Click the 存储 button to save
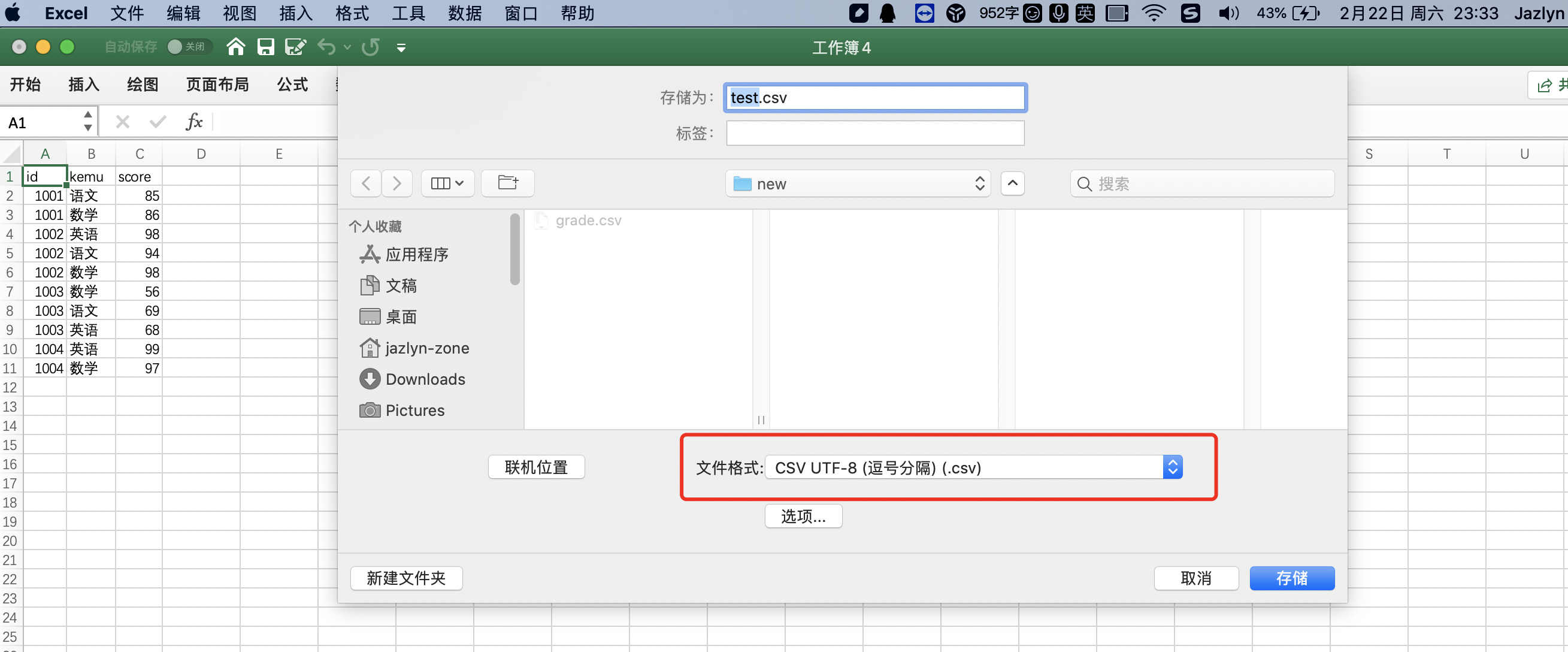 1292,578
